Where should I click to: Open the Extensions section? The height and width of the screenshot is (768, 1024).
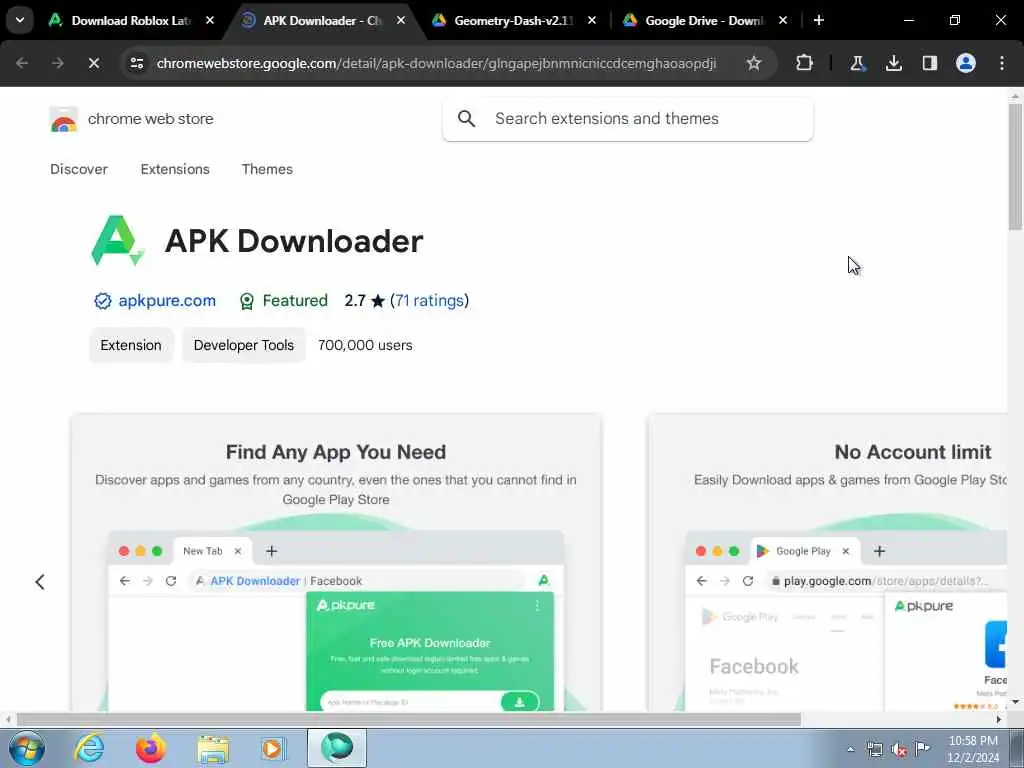pyautogui.click(x=175, y=169)
